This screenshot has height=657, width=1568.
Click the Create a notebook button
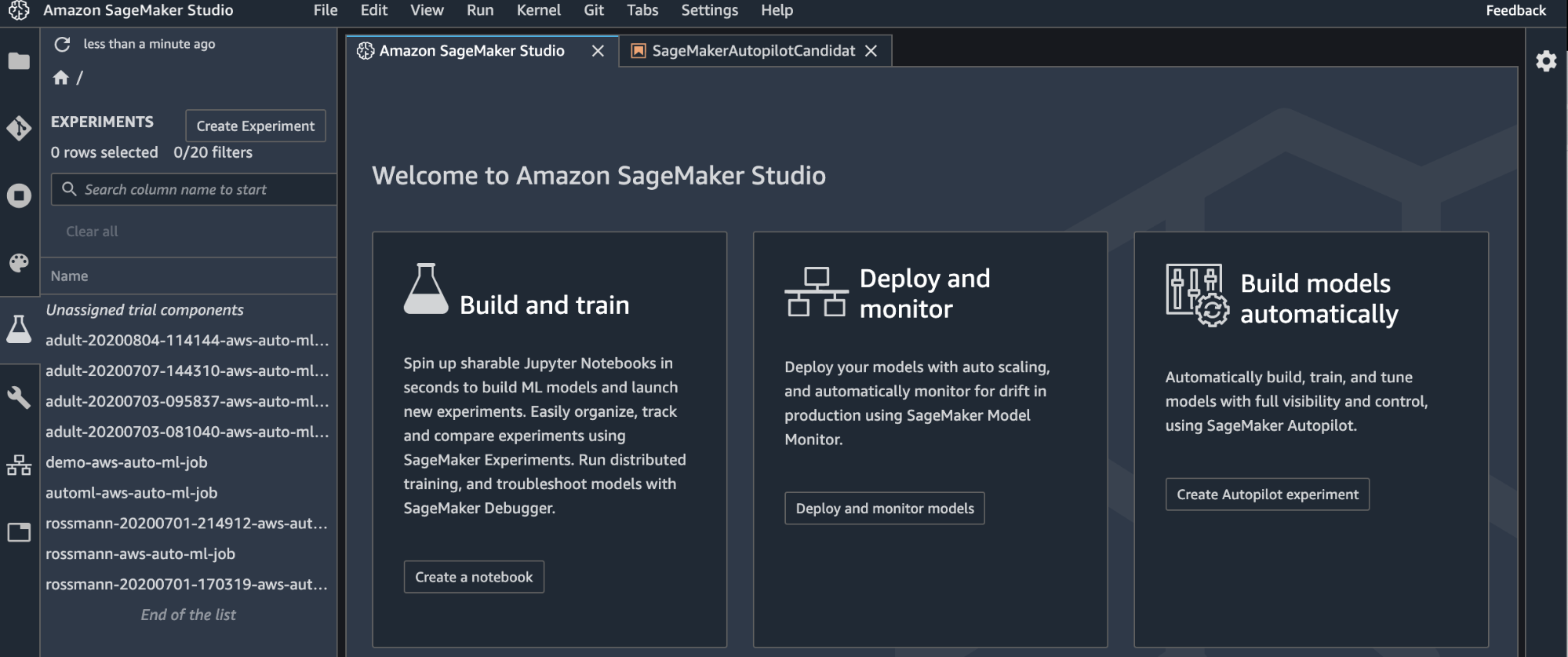click(474, 577)
